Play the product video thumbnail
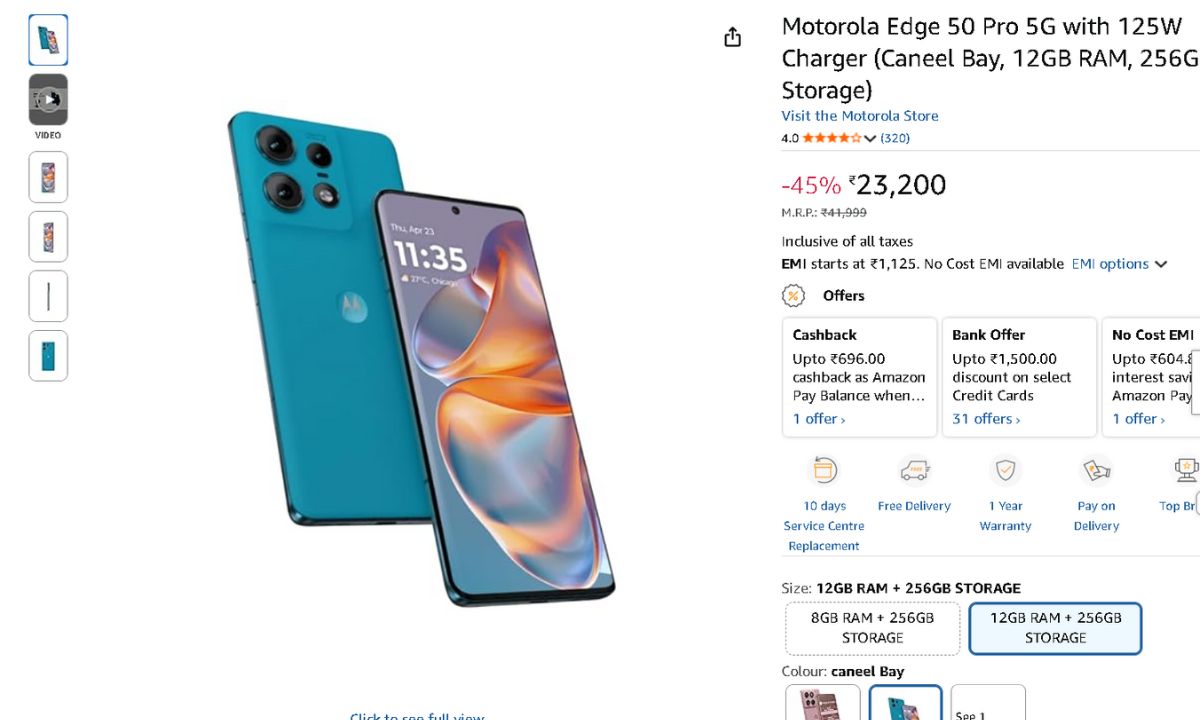 point(48,100)
